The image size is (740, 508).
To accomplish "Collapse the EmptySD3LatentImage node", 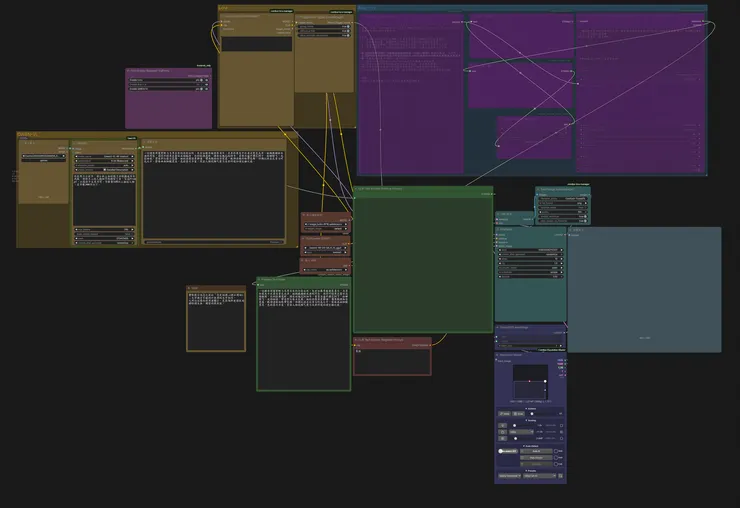I will pos(497,327).
